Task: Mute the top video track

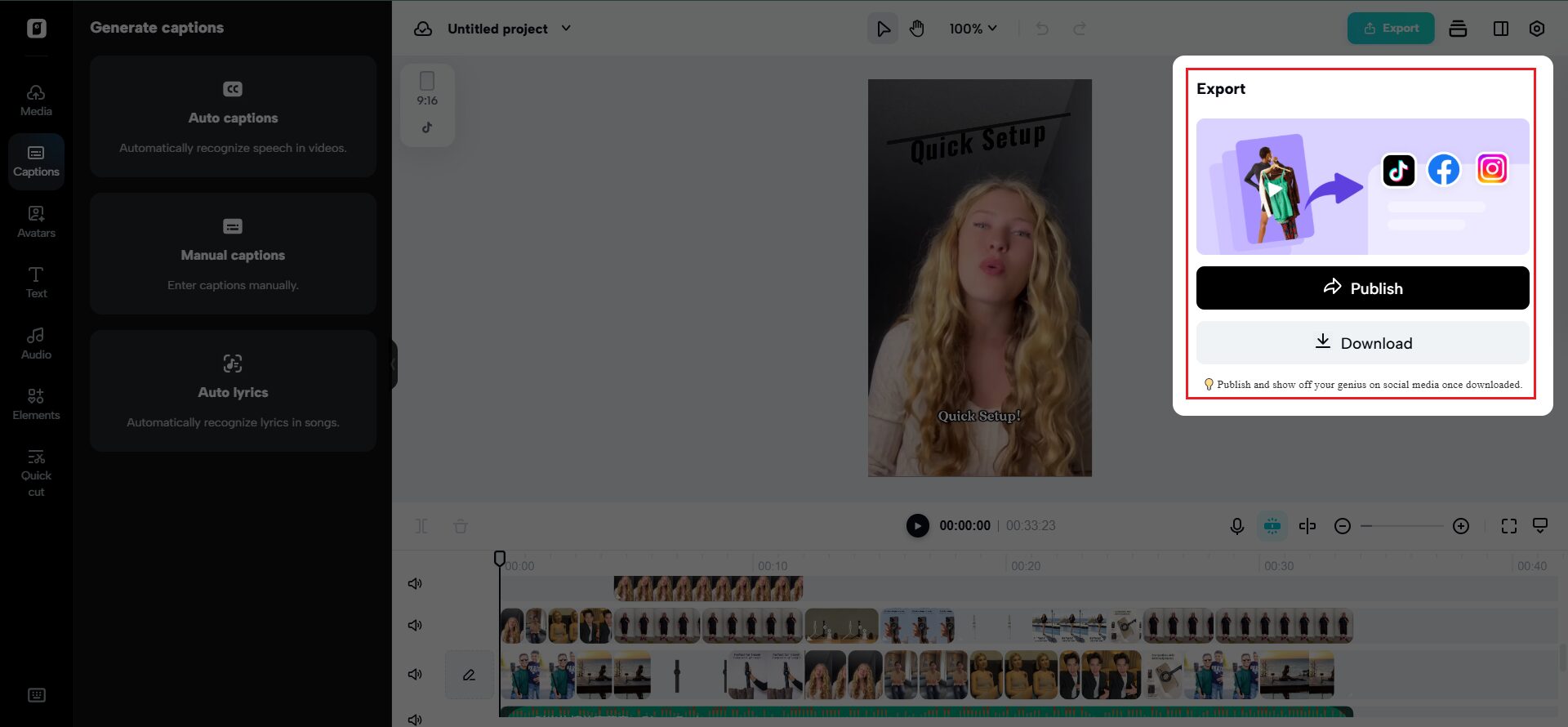Action: 415,583
